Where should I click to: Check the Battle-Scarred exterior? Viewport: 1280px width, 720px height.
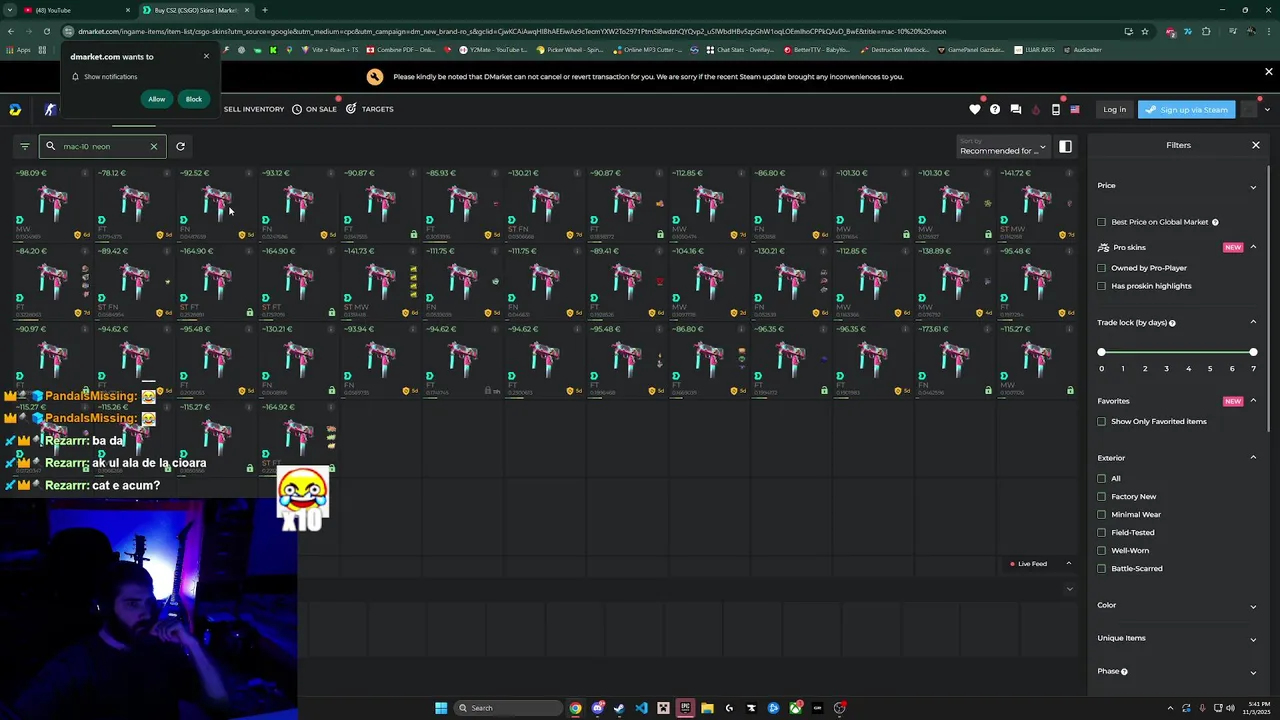(x=1102, y=568)
